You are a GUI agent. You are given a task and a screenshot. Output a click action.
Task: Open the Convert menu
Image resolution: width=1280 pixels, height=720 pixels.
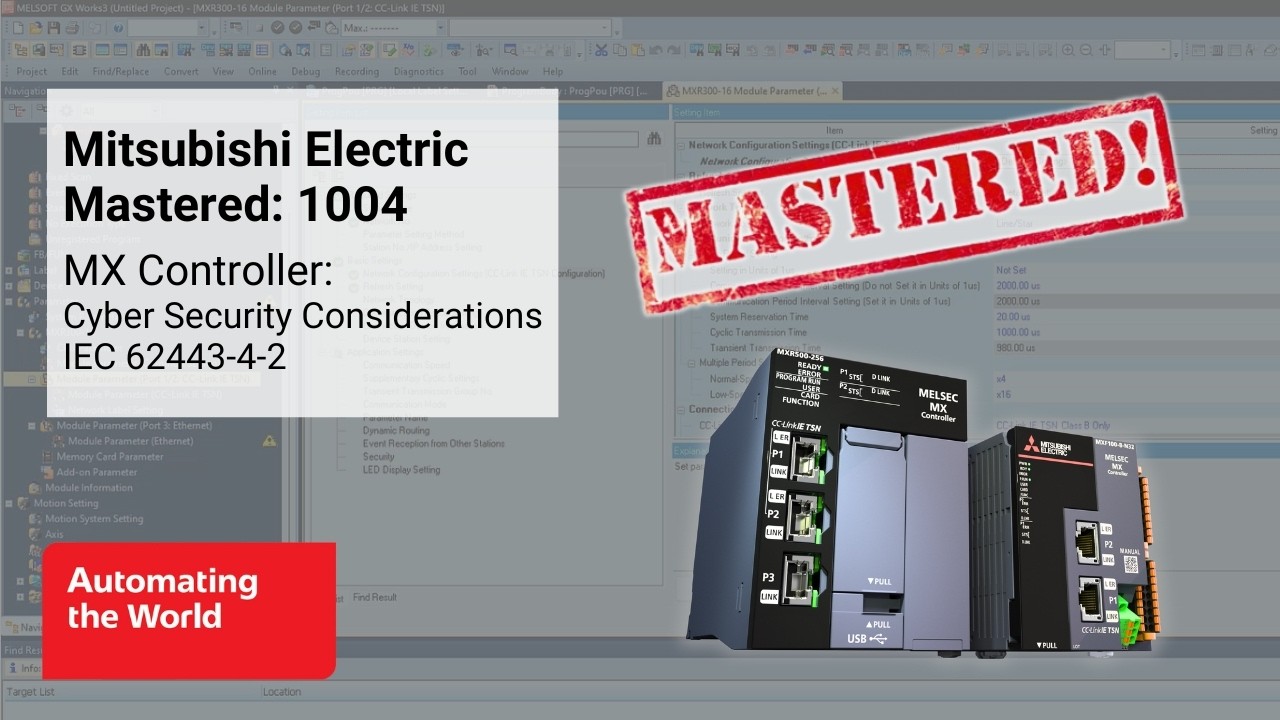(x=181, y=71)
